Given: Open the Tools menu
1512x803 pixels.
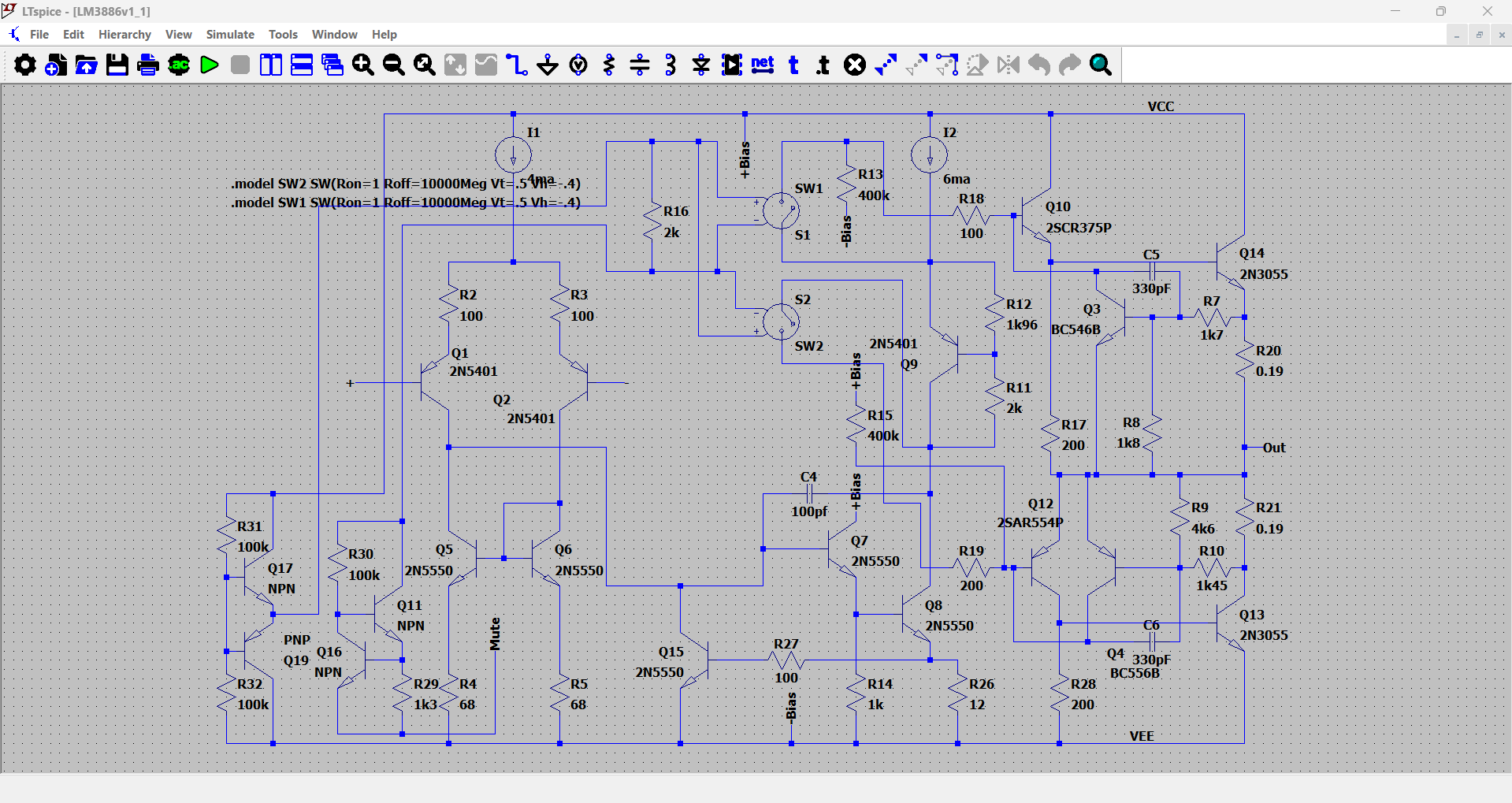Looking at the screenshot, I should coord(283,35).
